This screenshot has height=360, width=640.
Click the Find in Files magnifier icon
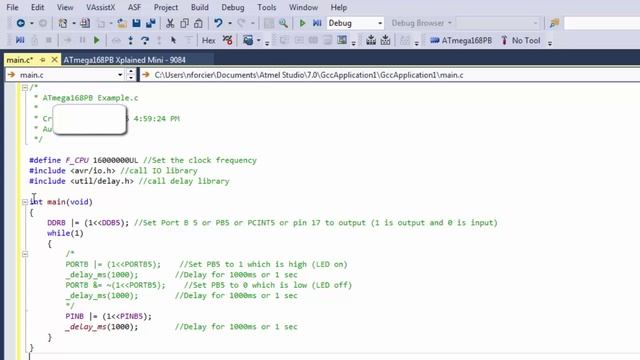coord(283,23)
